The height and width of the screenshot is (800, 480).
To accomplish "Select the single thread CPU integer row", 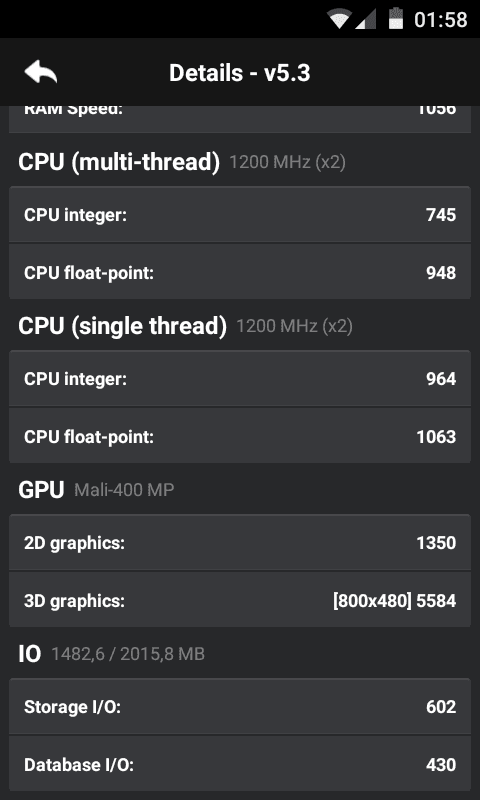I will point(240,379).
